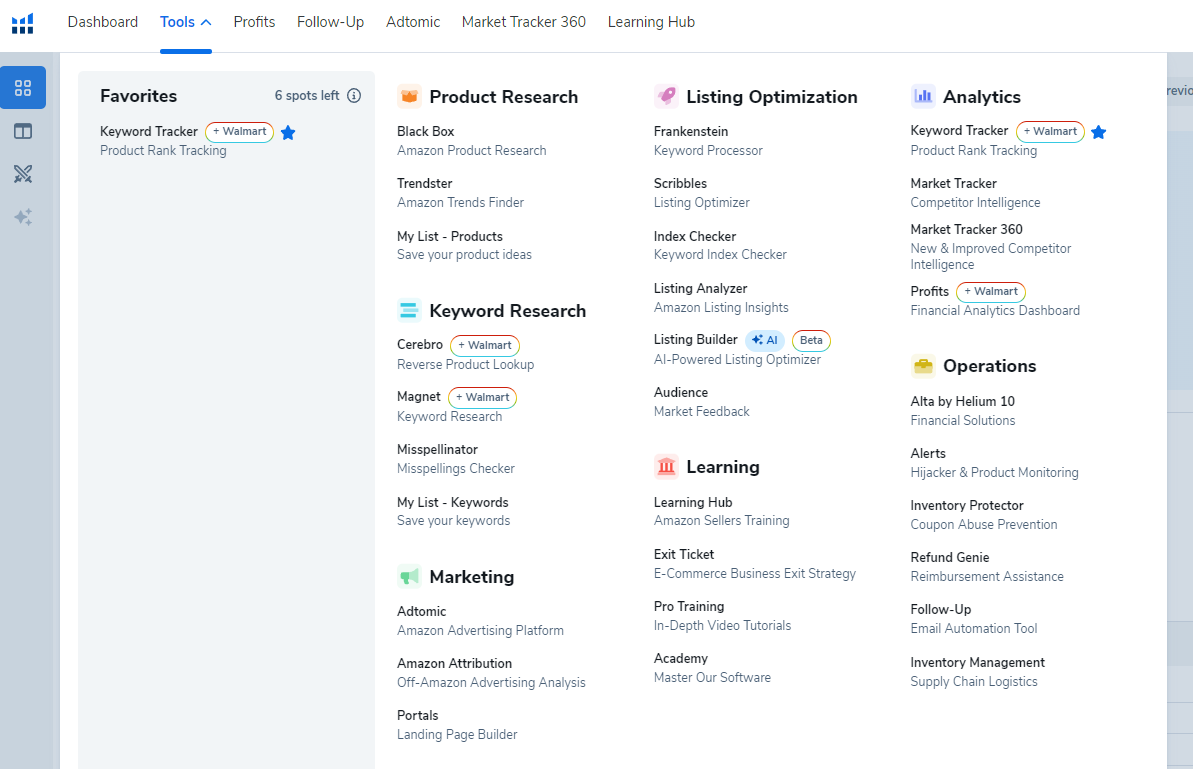Open the Cerebro tool

click(x=419, y=345)
